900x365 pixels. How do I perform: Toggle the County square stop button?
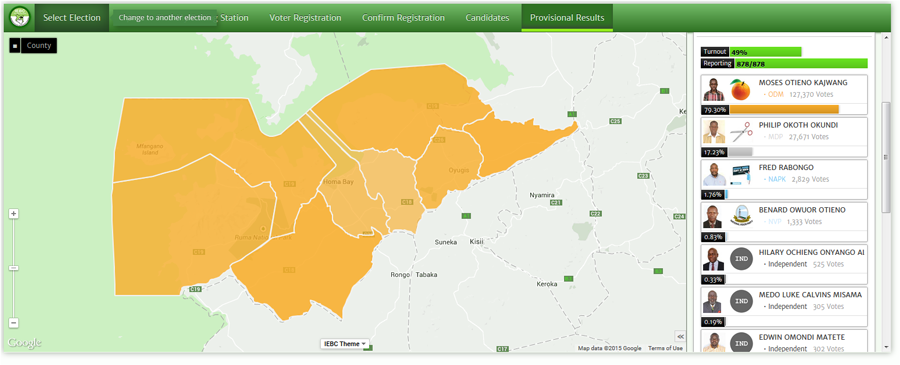pyautogui.click(x=15, y=46)
